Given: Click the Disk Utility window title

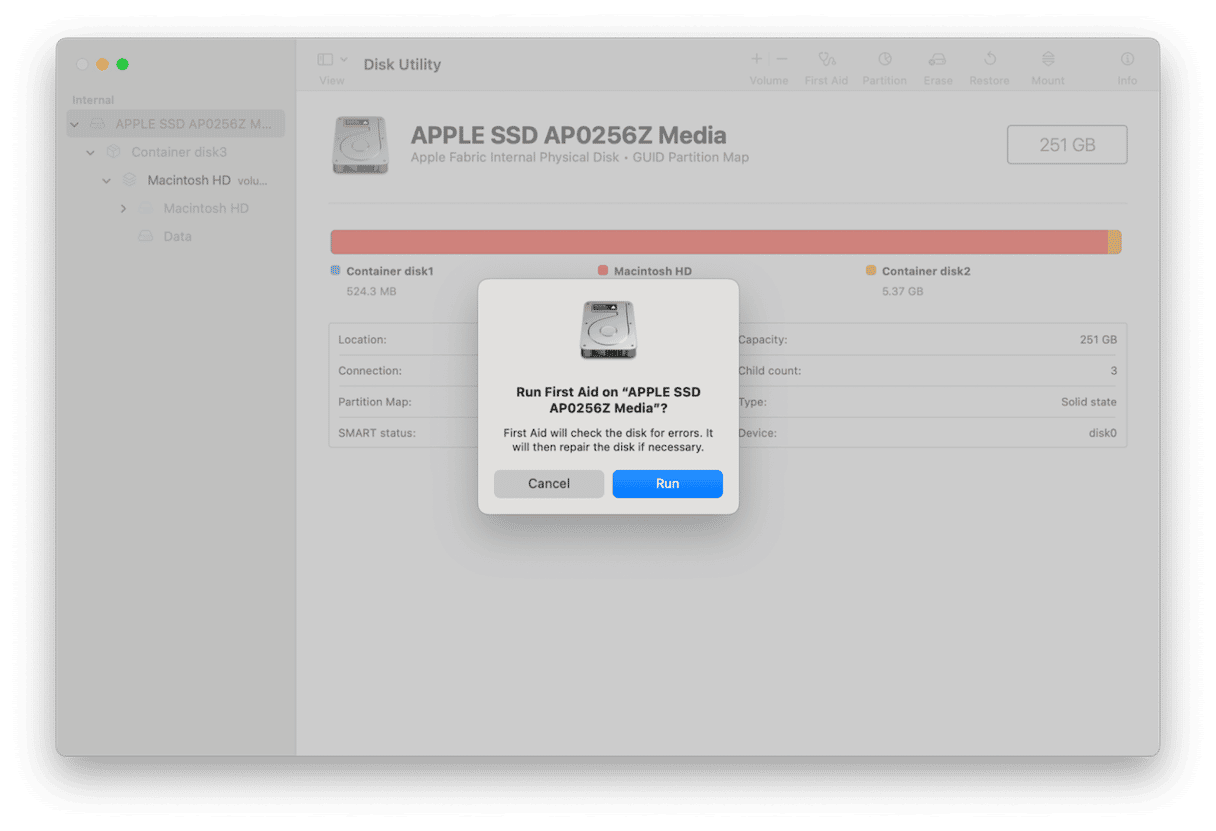Looking at the screenshot, I should click(402, 64).
